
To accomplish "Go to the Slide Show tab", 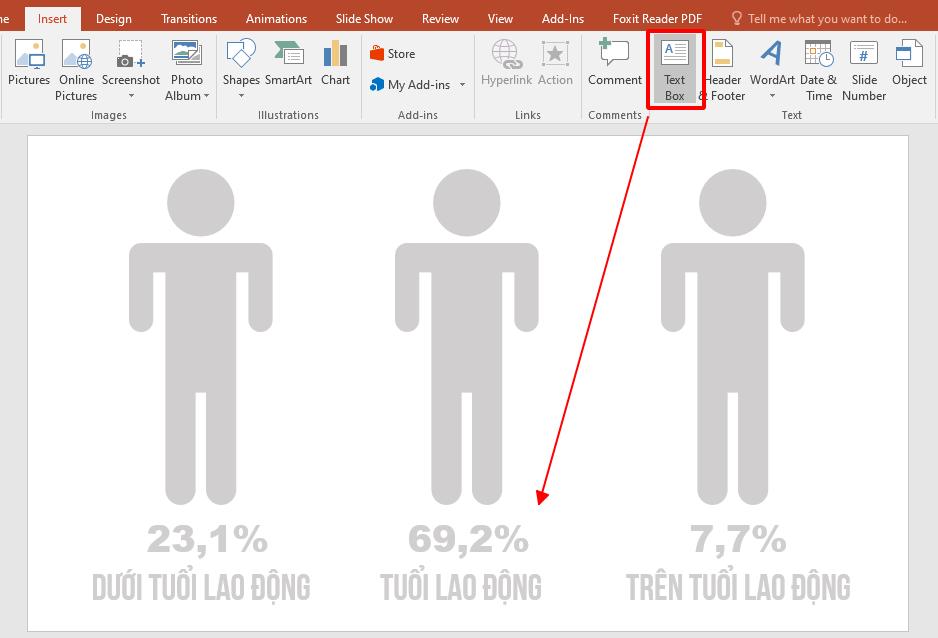I will tap(364, 19).
